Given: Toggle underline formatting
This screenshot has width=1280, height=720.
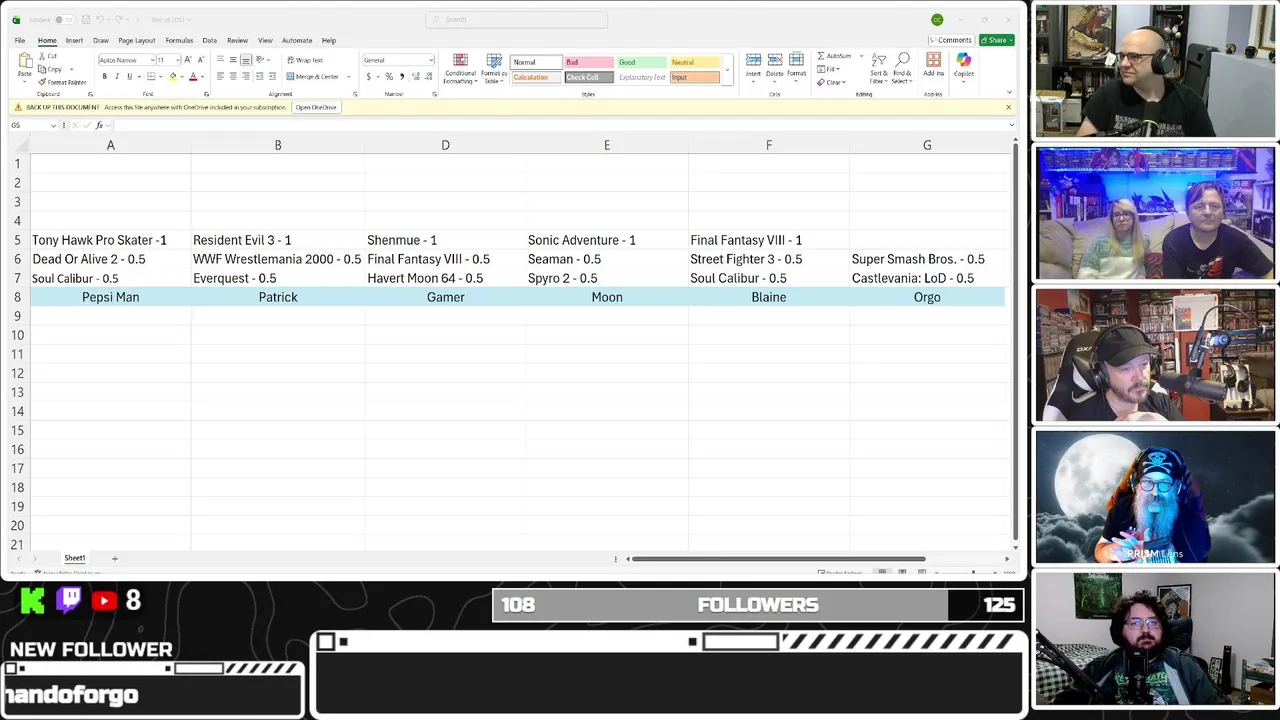Looking at the screenshot, I should click(x=129, y=76).
